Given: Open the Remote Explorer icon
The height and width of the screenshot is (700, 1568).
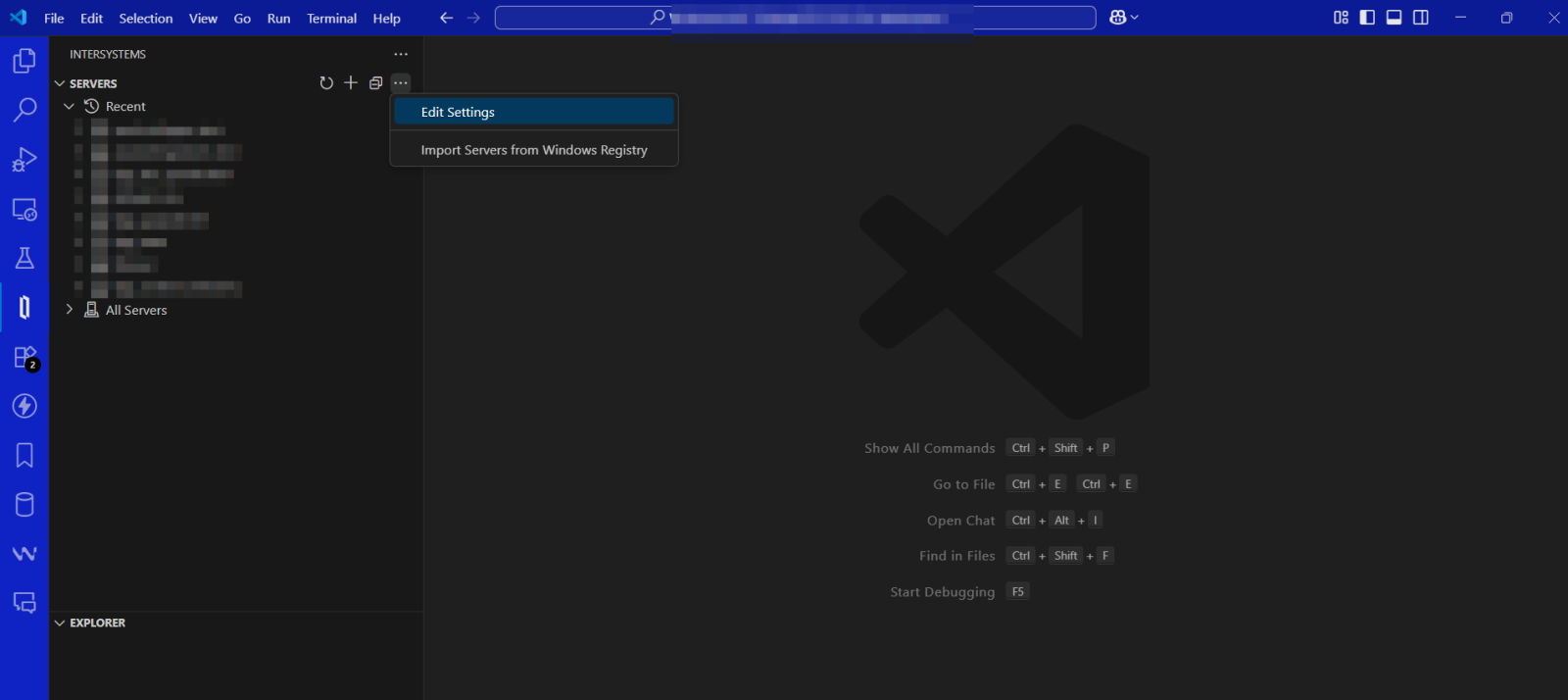Looking at the screenshot, I should tap(24, 209).
